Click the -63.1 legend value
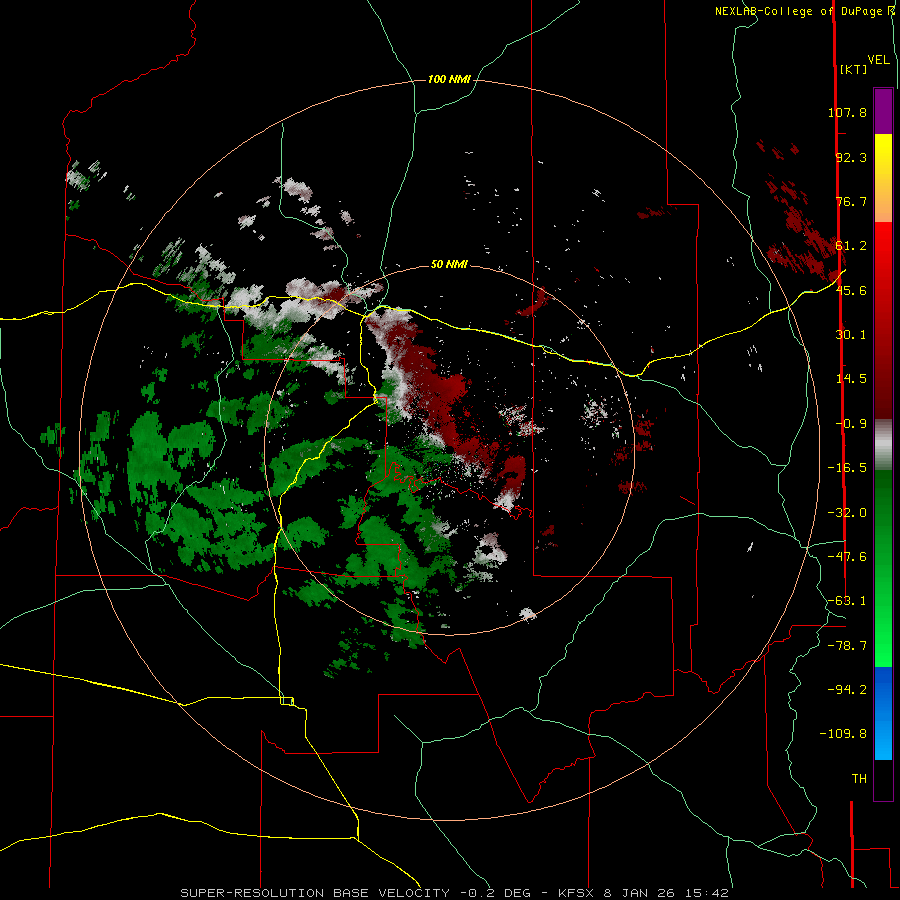Viewport: 900px width, 900px height. (x=847, y=601)
